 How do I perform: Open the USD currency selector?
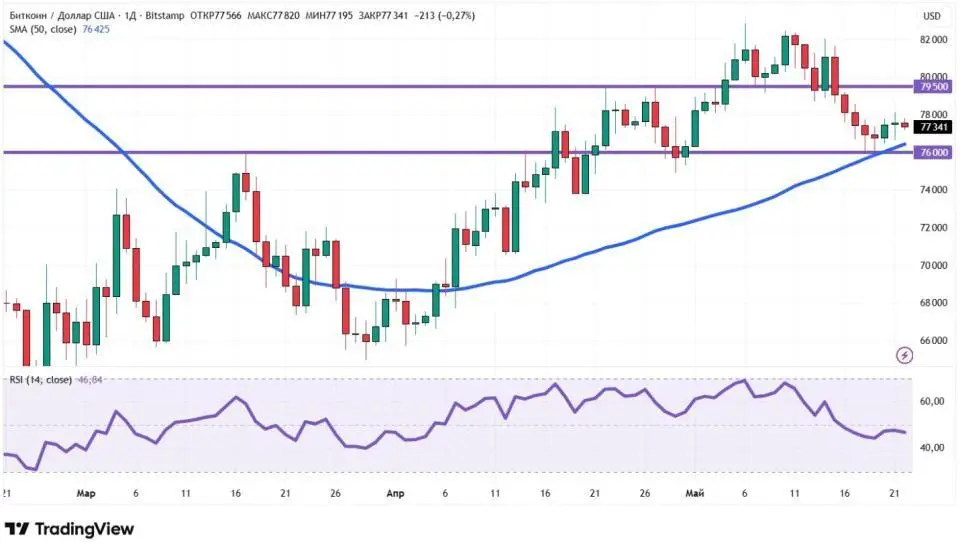pos(932,17)
